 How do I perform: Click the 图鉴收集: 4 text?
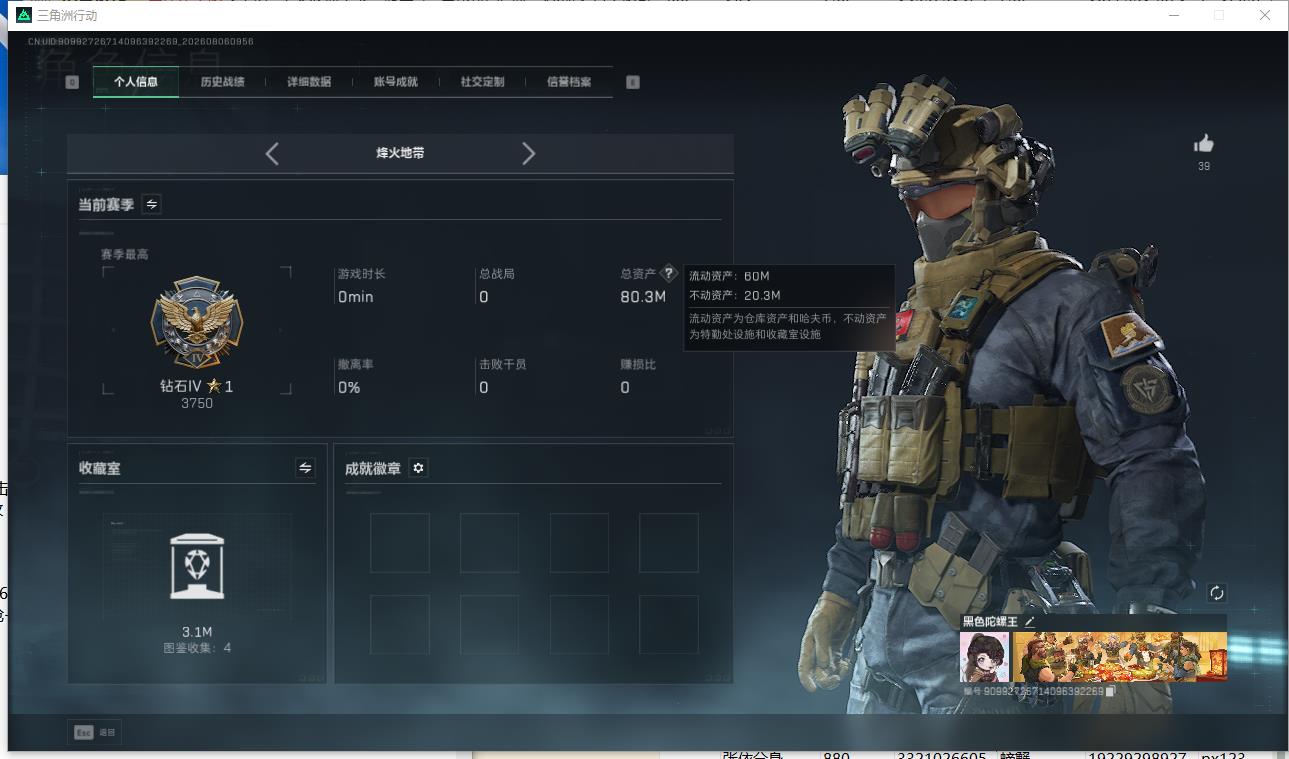click(x=197, y=648)
